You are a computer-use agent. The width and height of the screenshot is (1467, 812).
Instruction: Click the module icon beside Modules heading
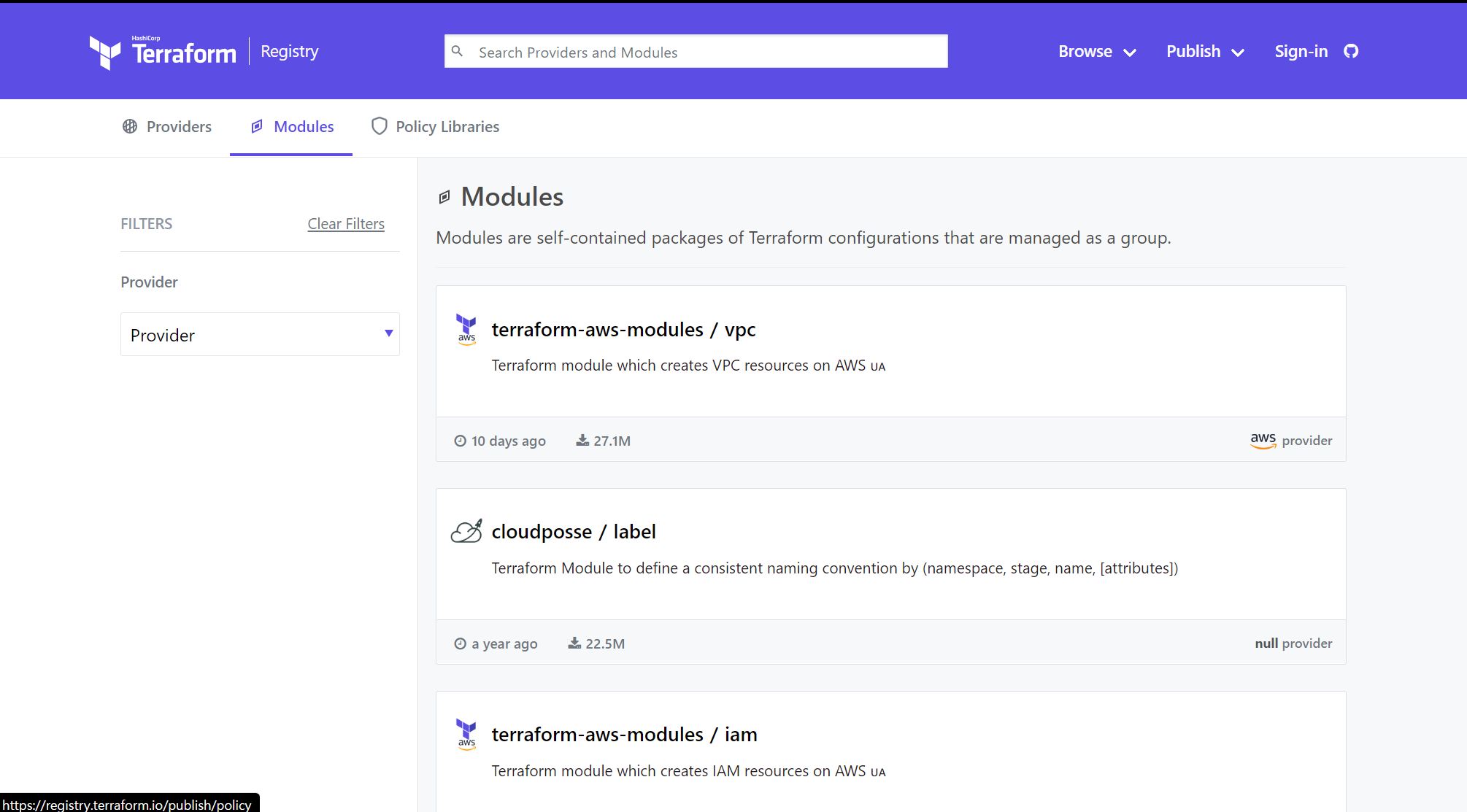click(444, 197)
